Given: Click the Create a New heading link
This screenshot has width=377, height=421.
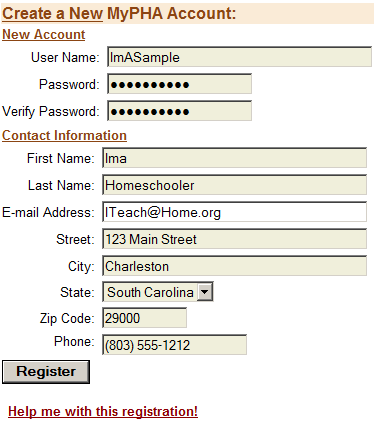Looking at the screenshot, I should 52,14.
